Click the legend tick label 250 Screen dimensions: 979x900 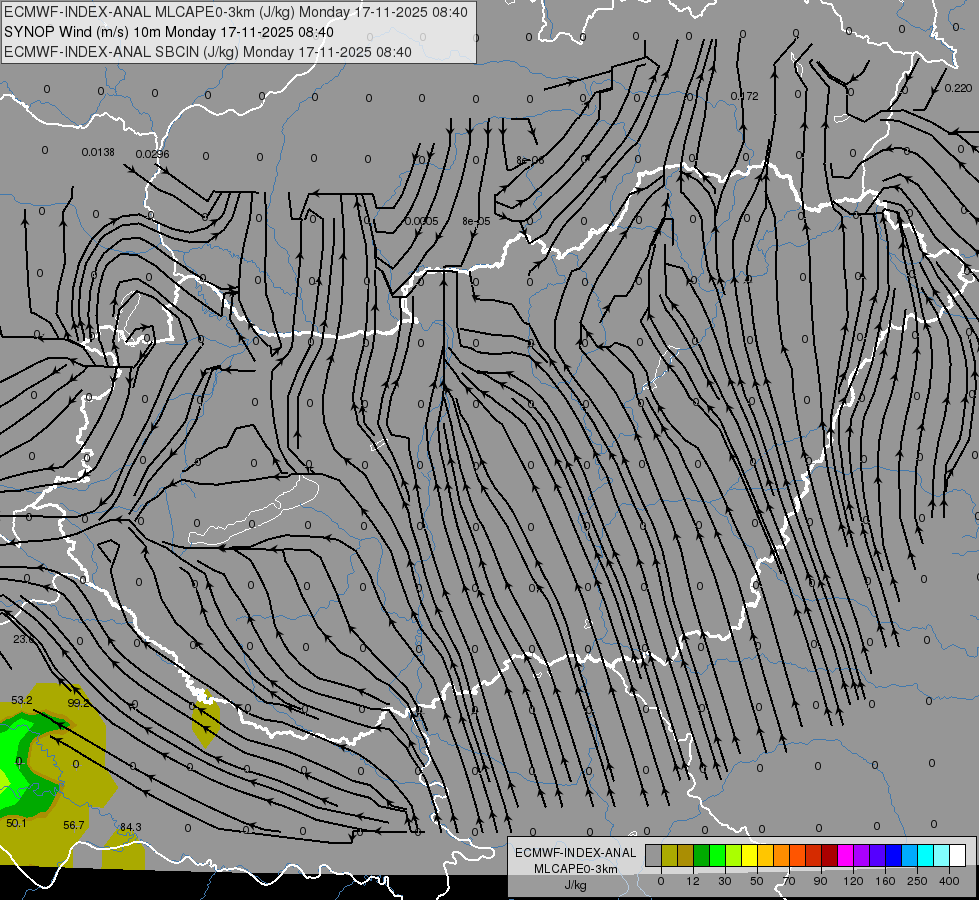point(917,881)
